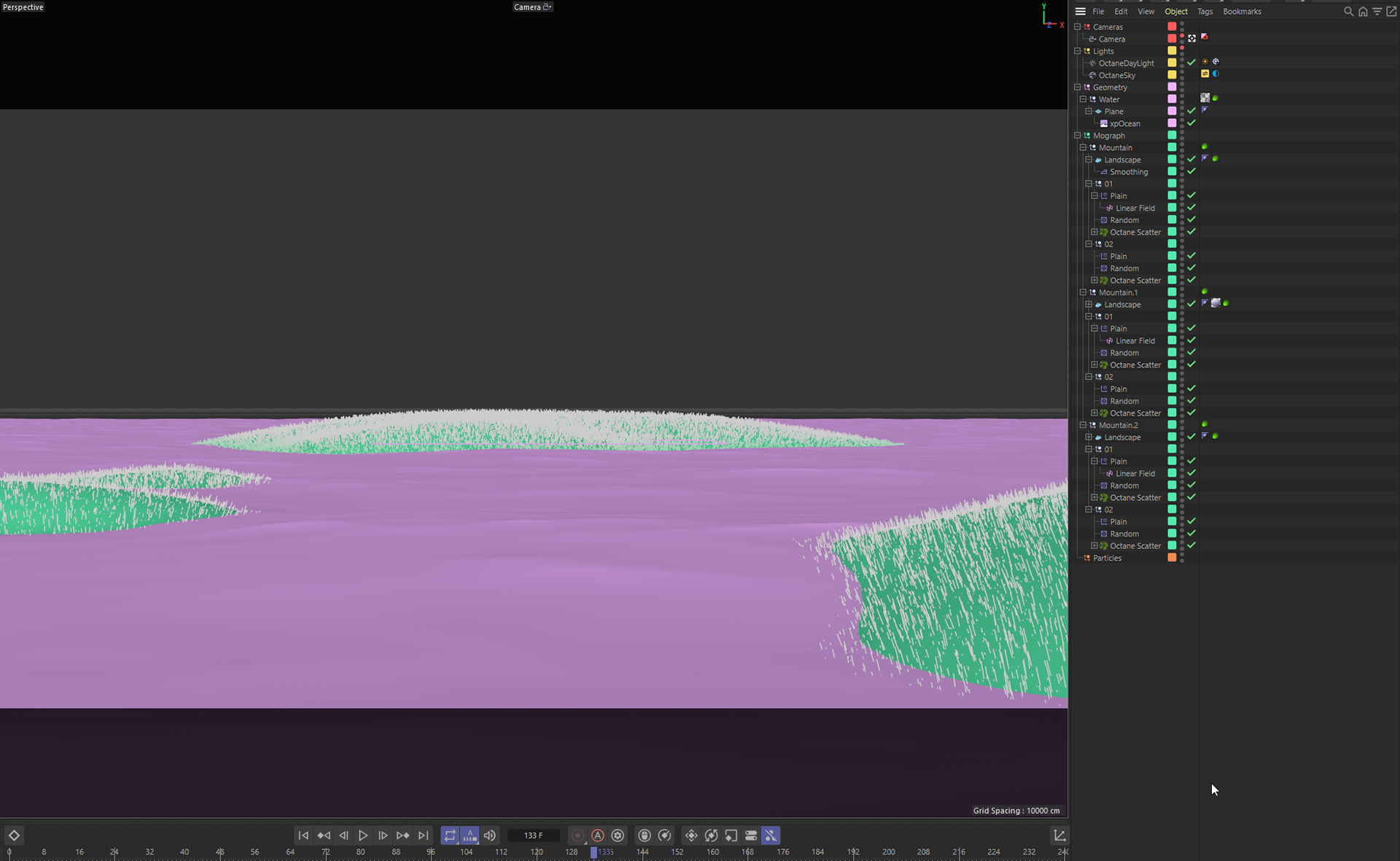Open the Object Manager hamburger menu
The height and width of the screenshot is (861, 1400).
pos(1081,12)
